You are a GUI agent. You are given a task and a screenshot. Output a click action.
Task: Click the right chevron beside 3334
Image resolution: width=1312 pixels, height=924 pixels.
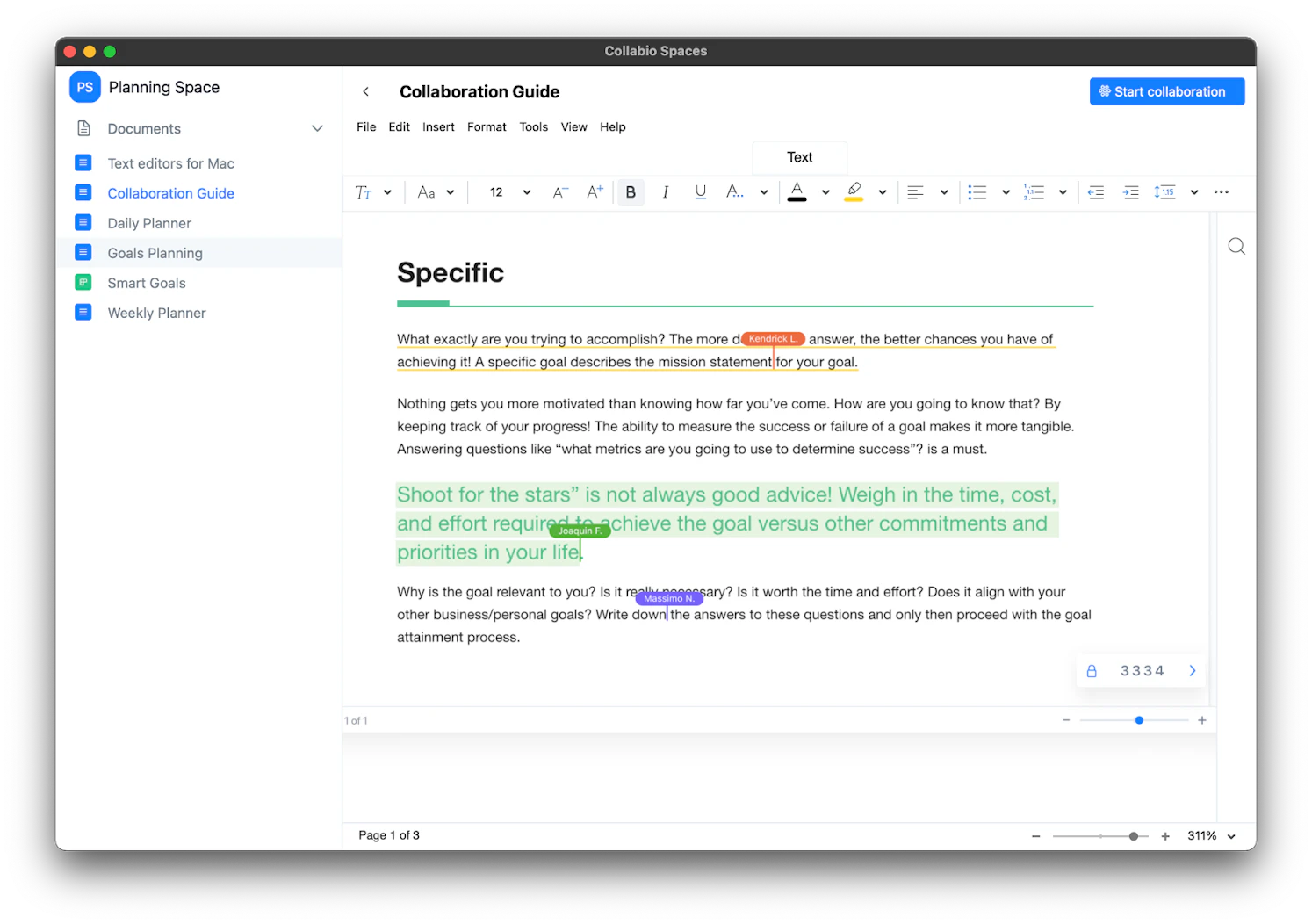tap(1193, 671)
